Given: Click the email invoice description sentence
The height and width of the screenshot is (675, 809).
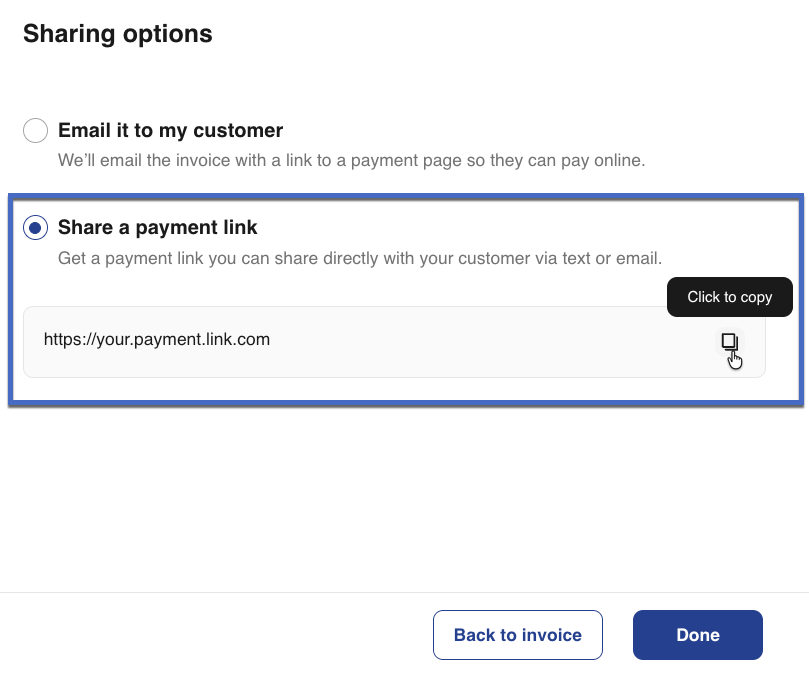Looking at the screenshot, I should [x=353, y=160].
